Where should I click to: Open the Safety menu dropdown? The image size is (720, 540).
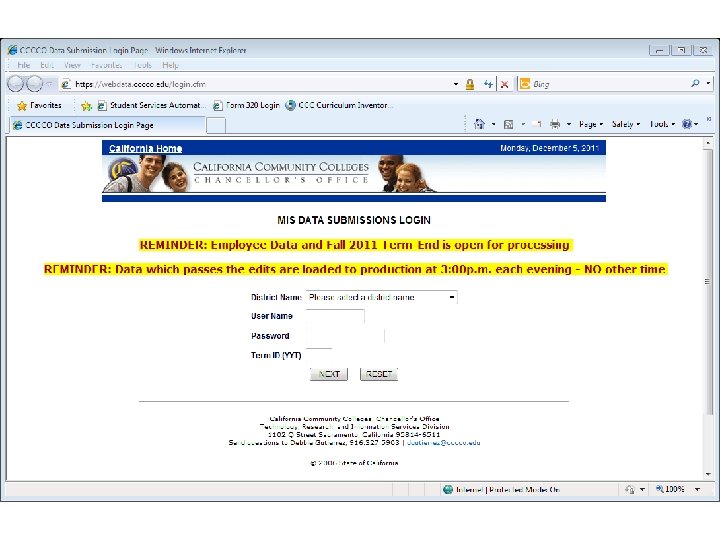tap(626, 124)
